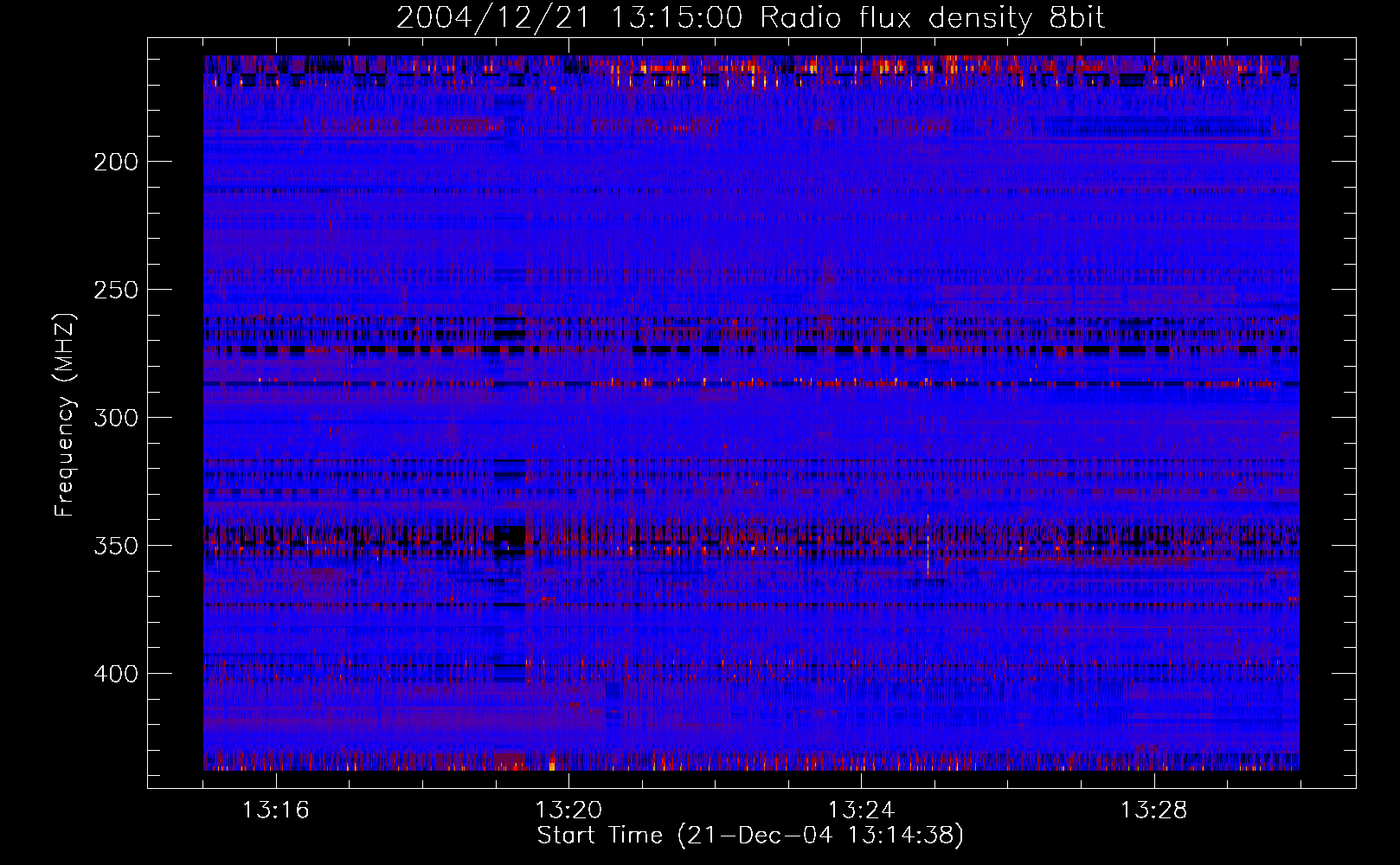Click the 13:16 time tick label
This screenshot has height=865, width=1400.
(276, 811)
